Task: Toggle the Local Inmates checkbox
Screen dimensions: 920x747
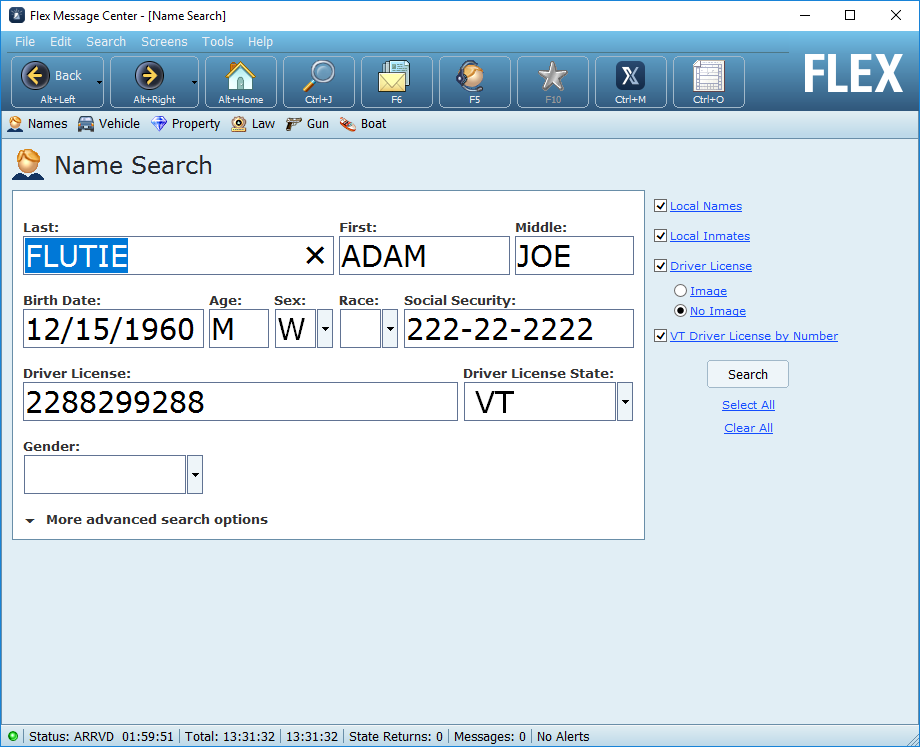Action: pos(660,236)
